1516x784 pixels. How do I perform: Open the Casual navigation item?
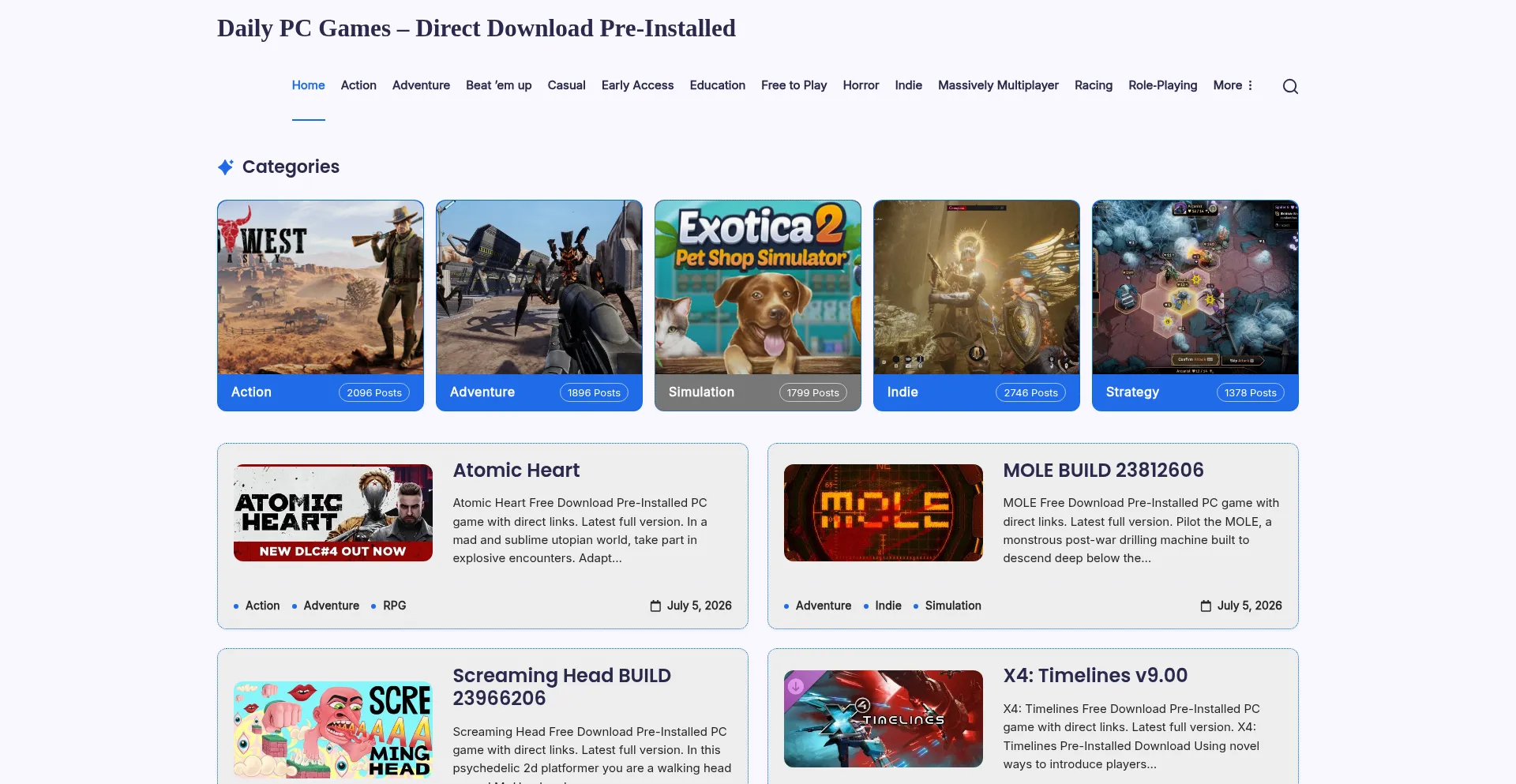(566, 85)
